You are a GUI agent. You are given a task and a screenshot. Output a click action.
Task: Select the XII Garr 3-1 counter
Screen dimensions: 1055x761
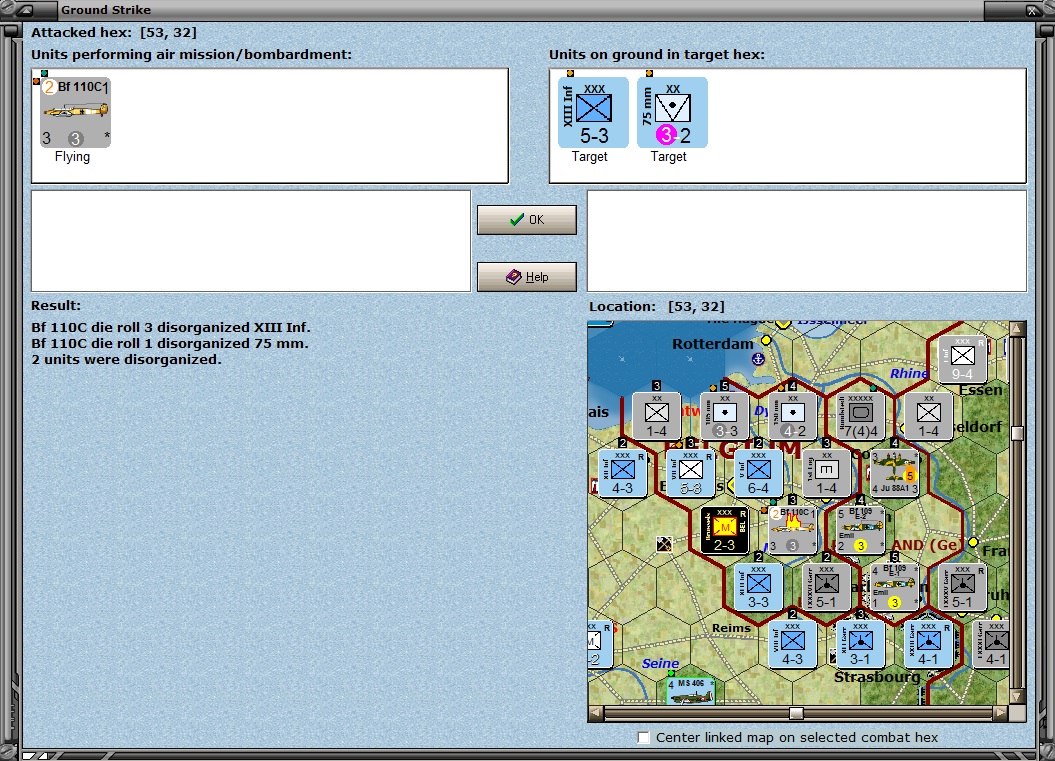(861, 645)
